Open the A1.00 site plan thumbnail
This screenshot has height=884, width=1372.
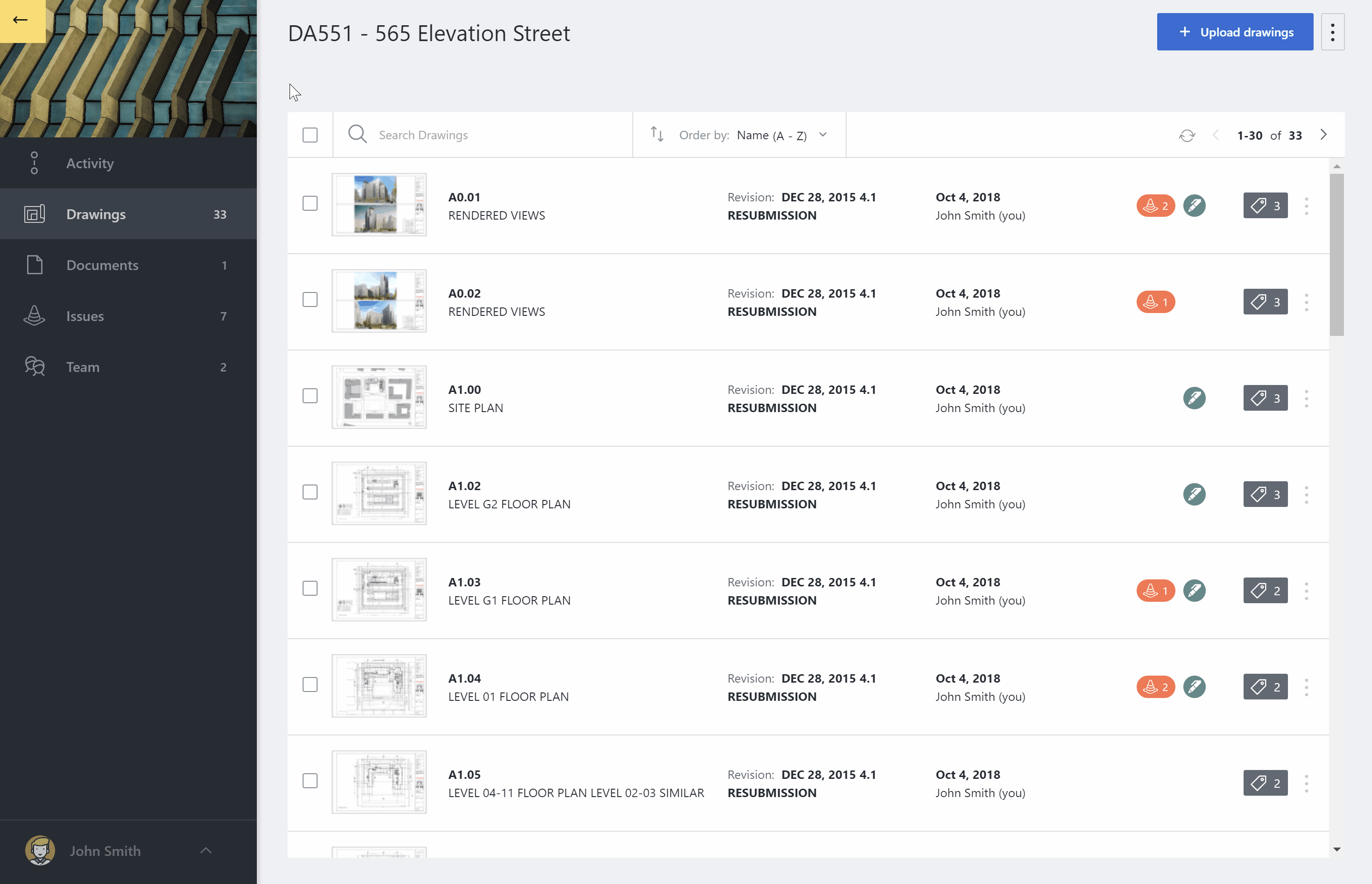(x=379, y=397)
